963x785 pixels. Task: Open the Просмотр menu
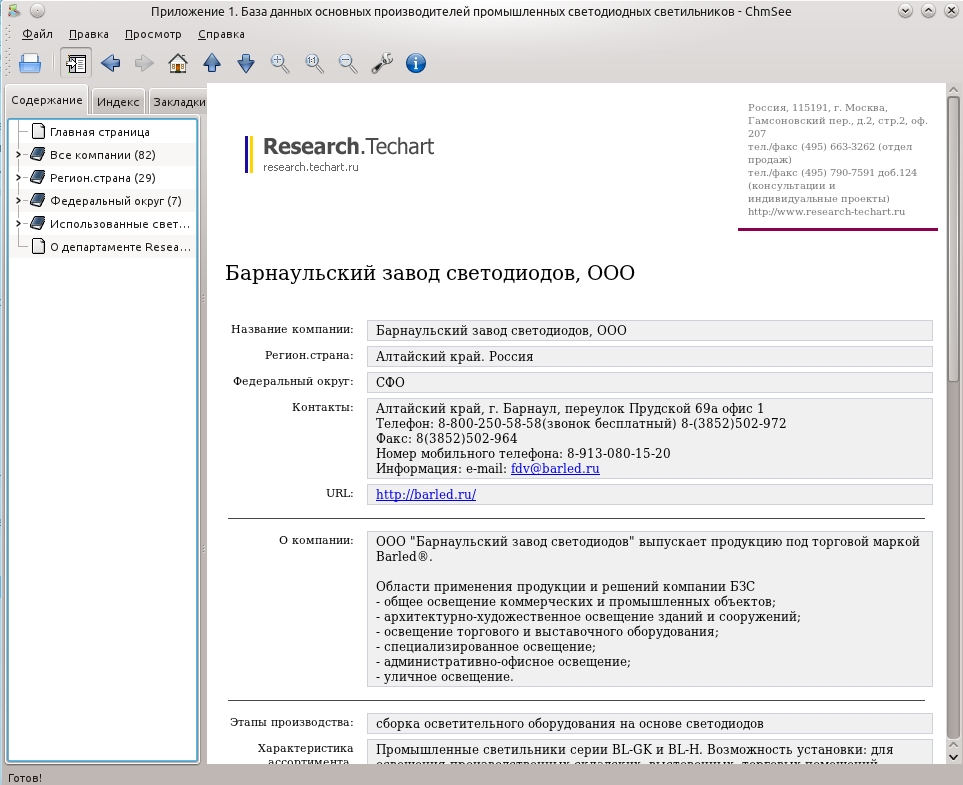pos(153,34)
